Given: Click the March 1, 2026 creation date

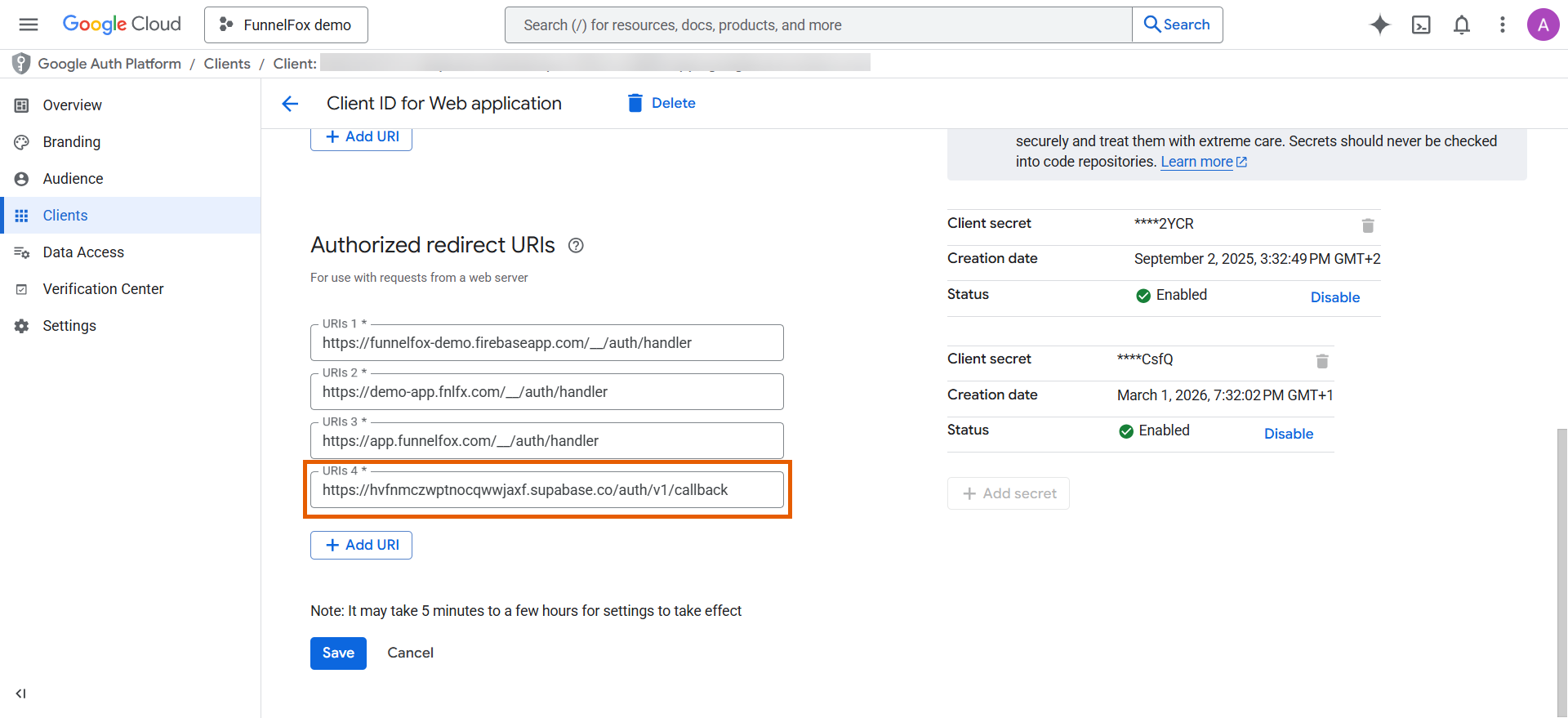Looking at the screenshot, I should 1225,395.
